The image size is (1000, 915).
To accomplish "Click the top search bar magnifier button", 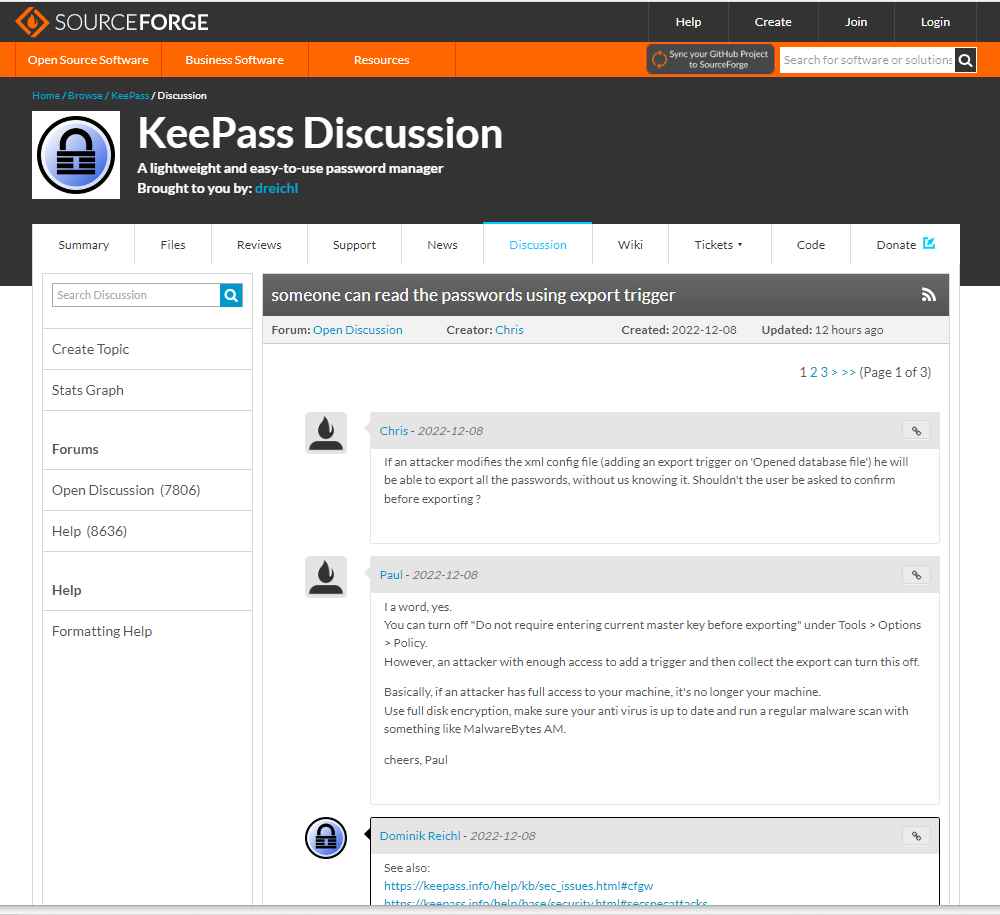I will point(965,60).
